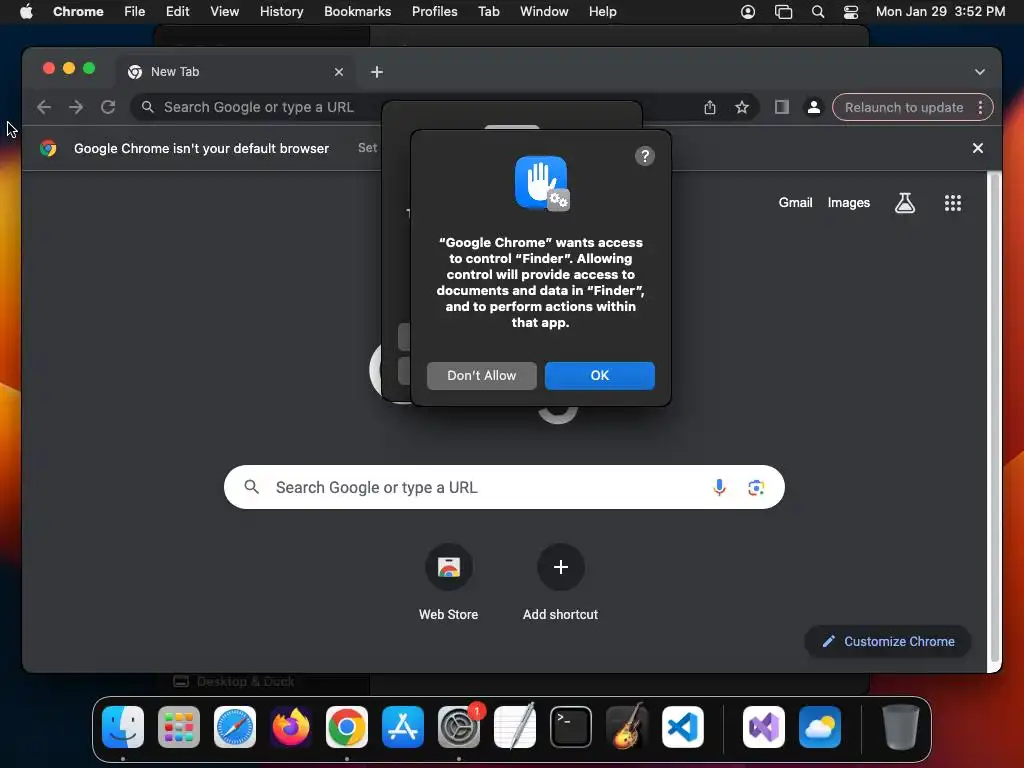This screenshot has height=768, width=1024.
Task: Open the help question mark in dialog
Action: (x=645, y=156)
